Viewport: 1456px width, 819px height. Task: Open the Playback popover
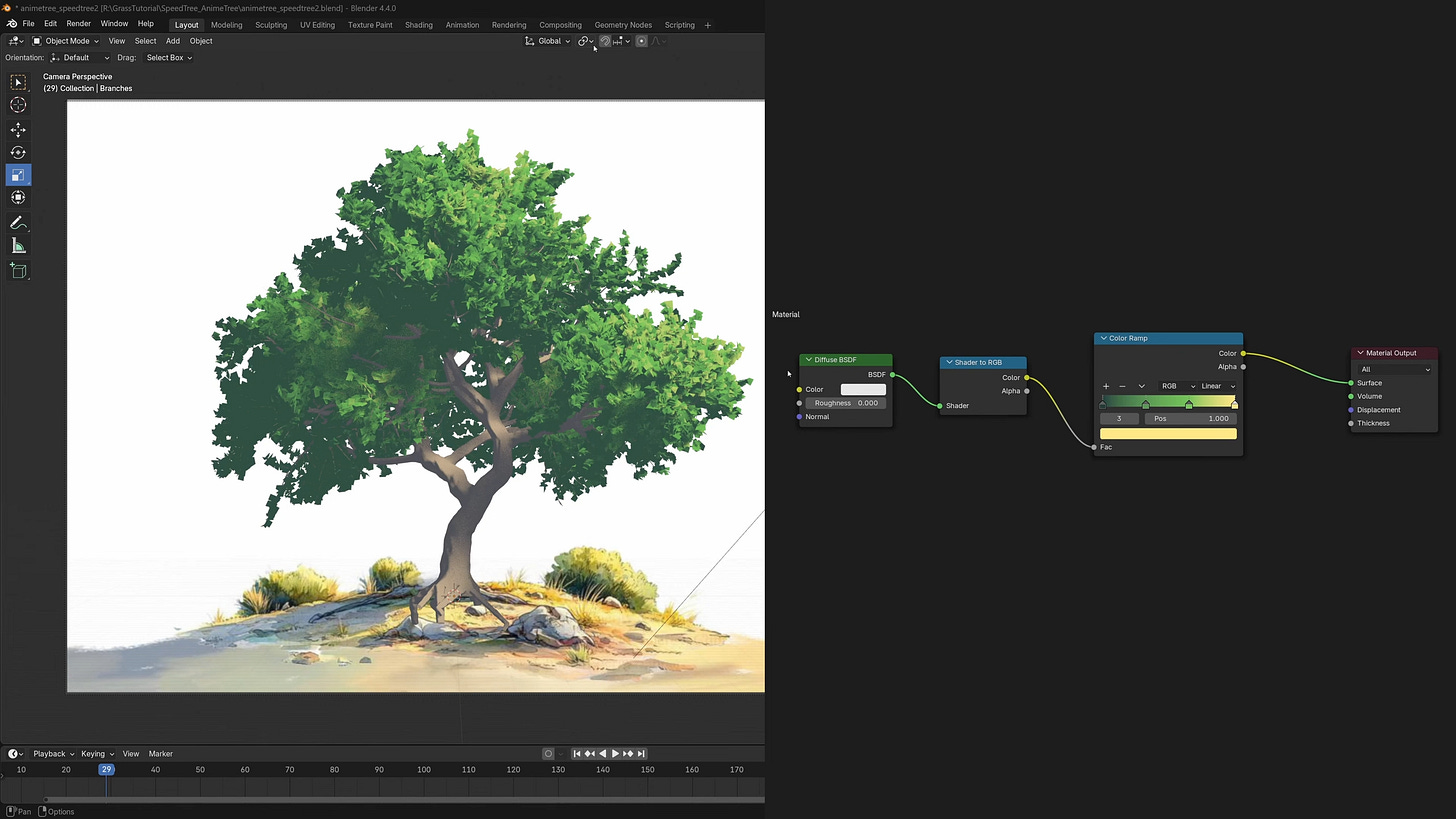[x=53, y=753]
